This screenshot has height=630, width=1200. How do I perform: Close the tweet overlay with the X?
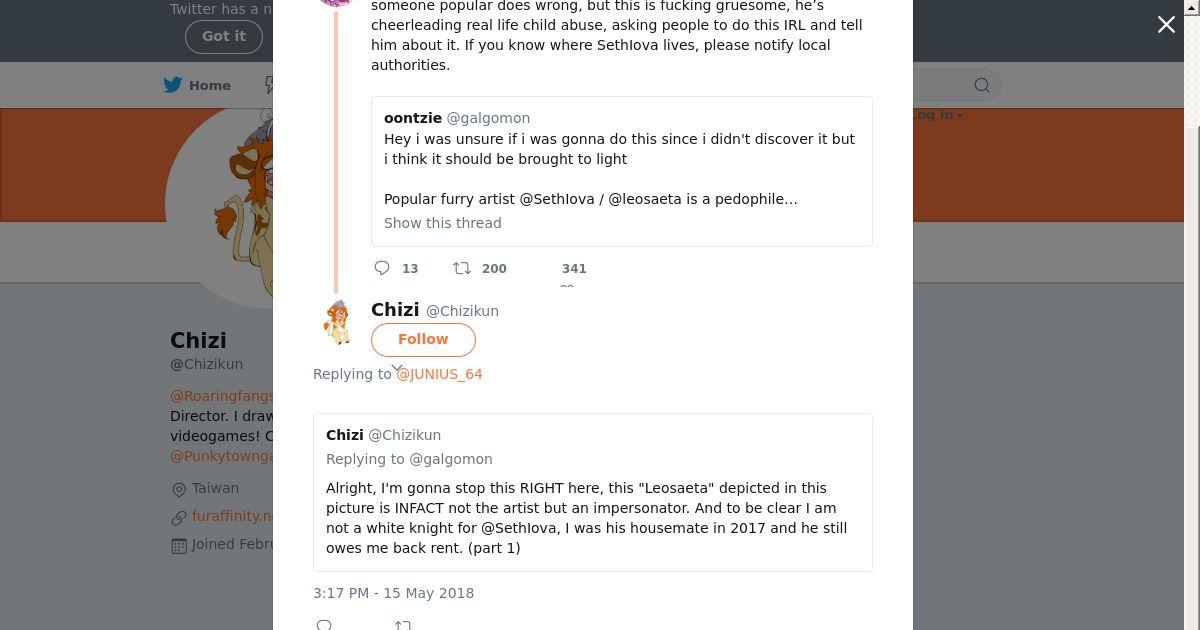(1166, 25)
